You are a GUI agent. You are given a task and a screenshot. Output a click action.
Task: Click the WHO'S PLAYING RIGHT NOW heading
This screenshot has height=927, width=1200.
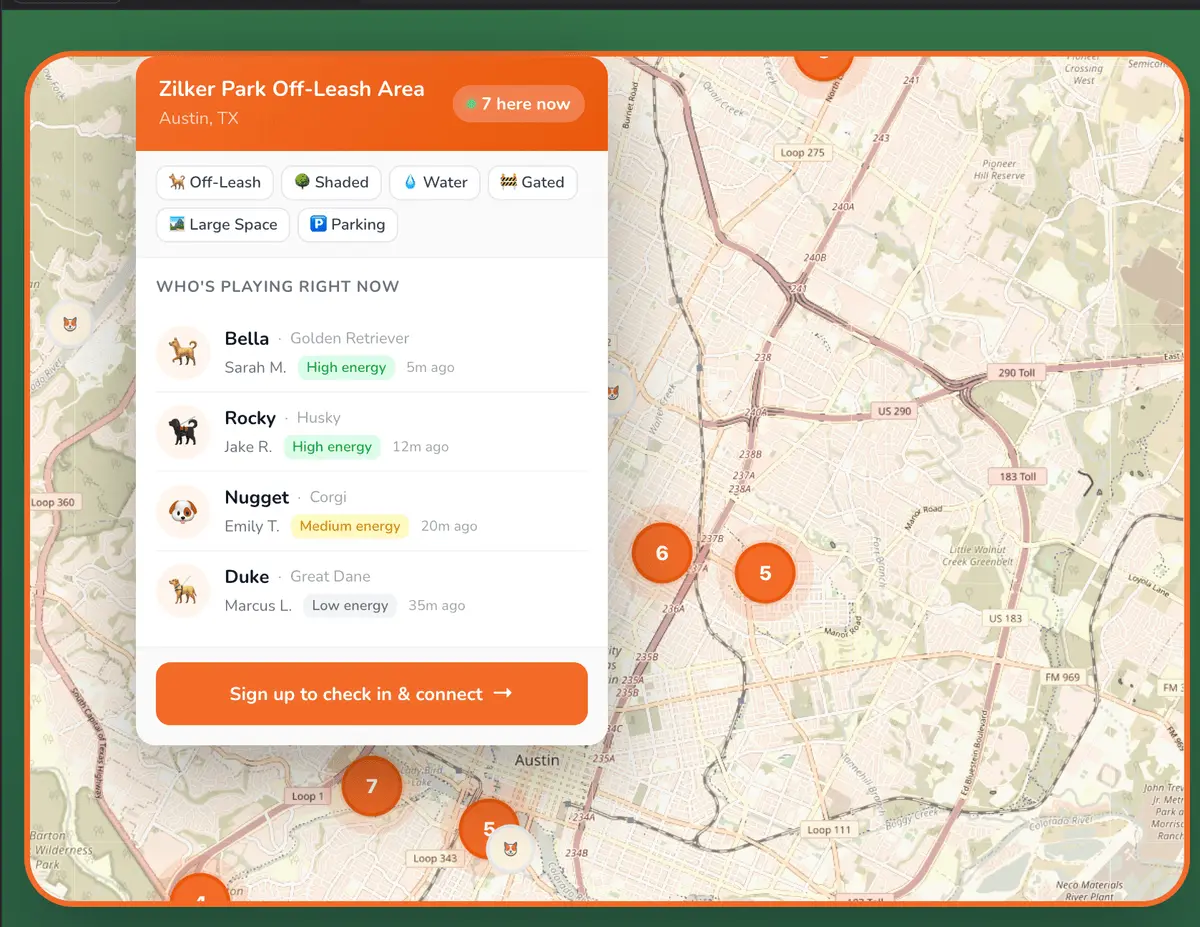coord(278,286)
